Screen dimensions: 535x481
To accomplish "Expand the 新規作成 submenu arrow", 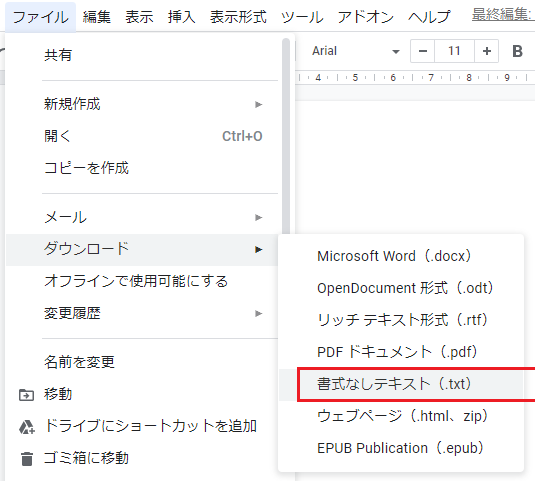I will pos(259,104).
